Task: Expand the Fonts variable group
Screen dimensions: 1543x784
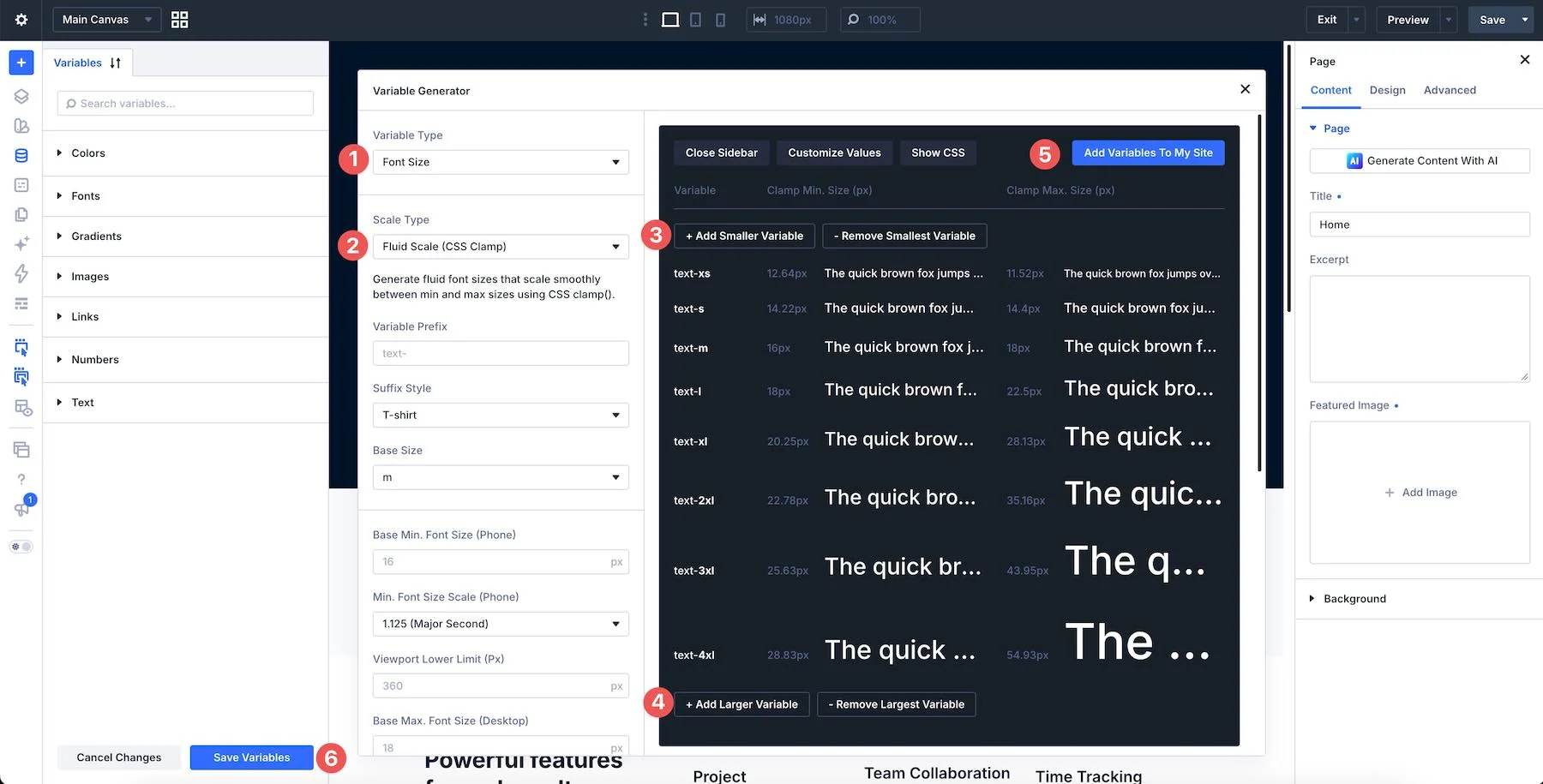Action: (x=186, y=196)
